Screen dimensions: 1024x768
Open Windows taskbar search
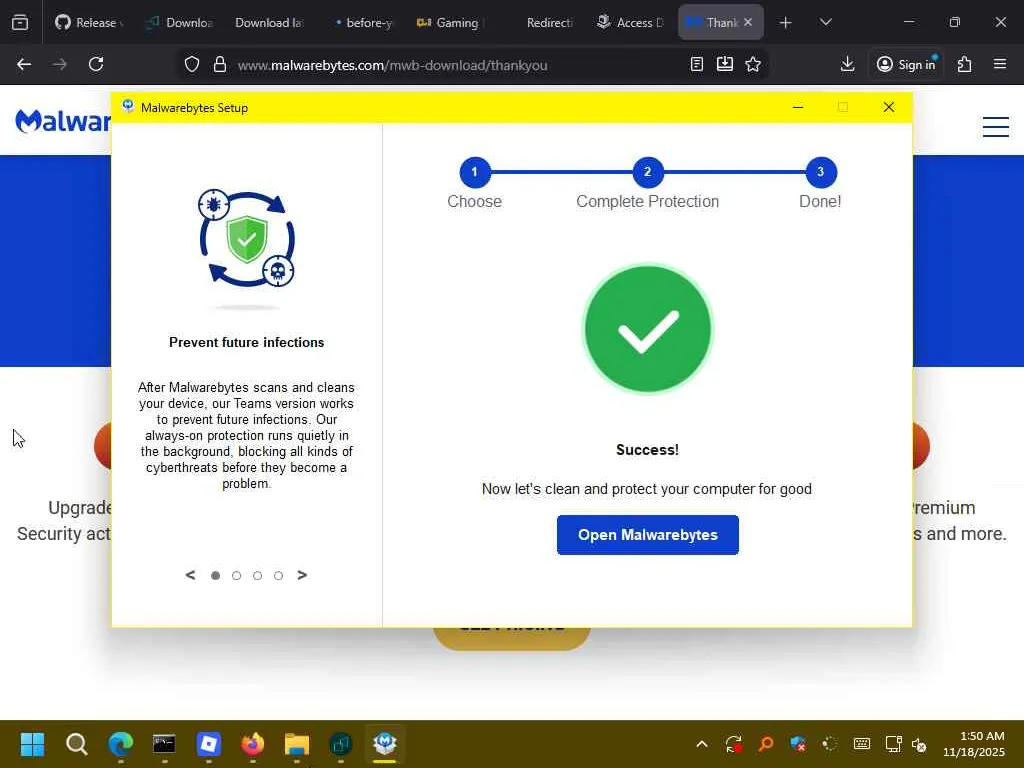click(x=76, y=744)
